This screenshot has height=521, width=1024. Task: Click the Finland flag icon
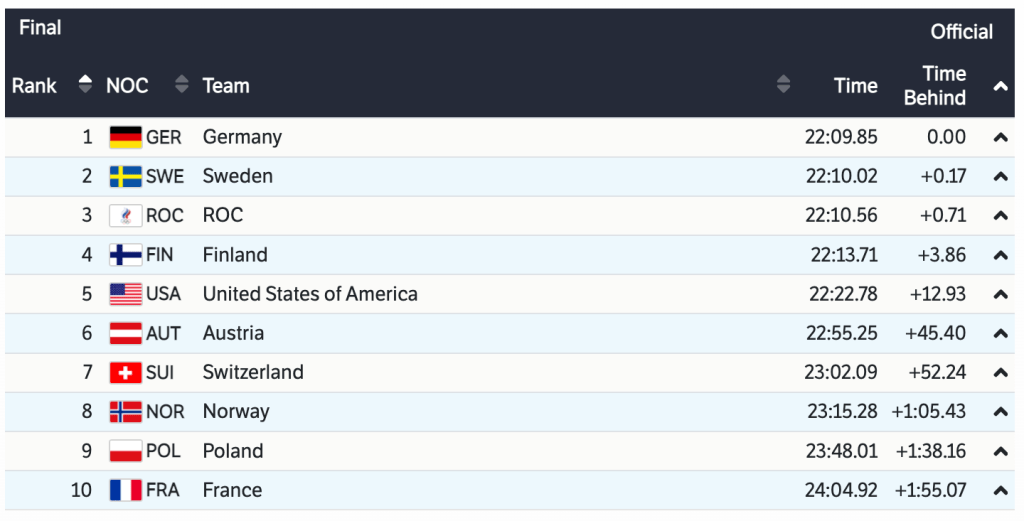pyautogui.click(x=126, y=255)
